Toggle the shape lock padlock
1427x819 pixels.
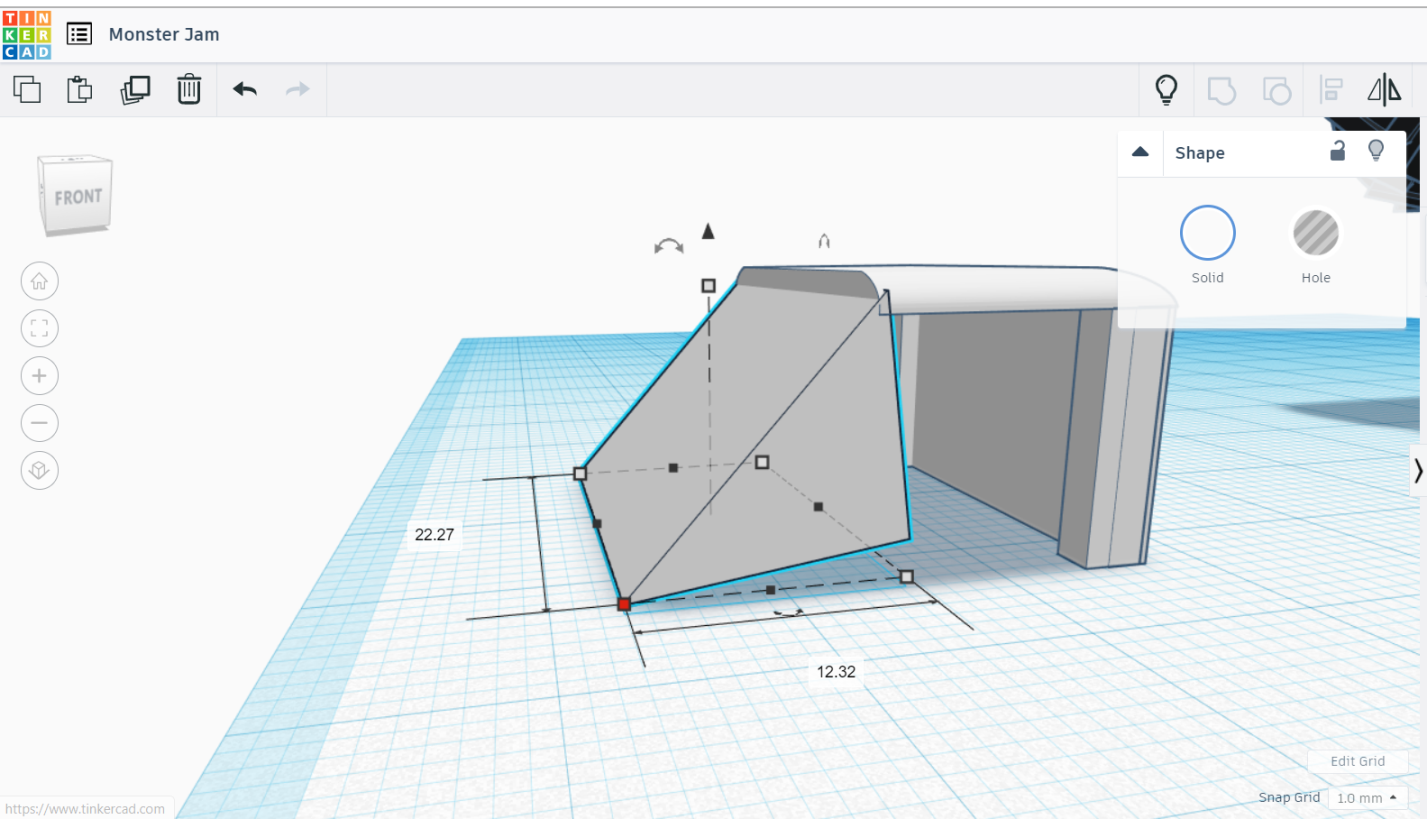tap(1337, 151)
